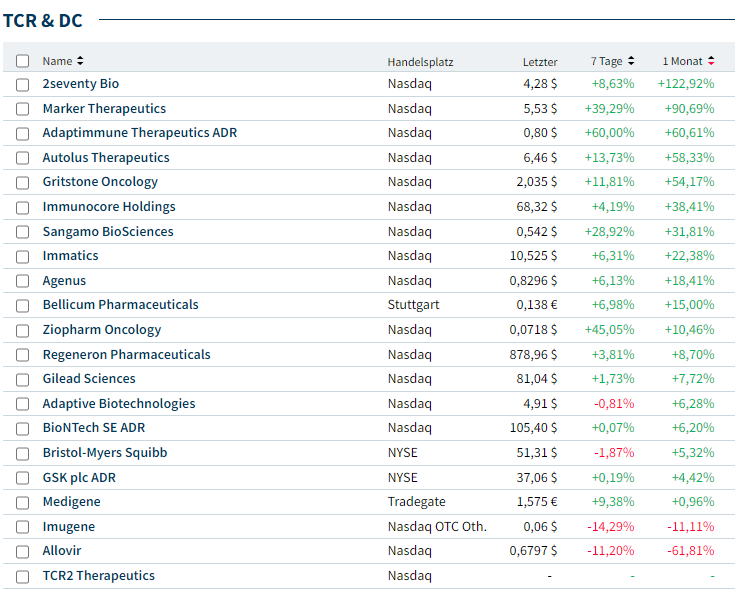Enable the Allovir row checkbox

(23, 551)
